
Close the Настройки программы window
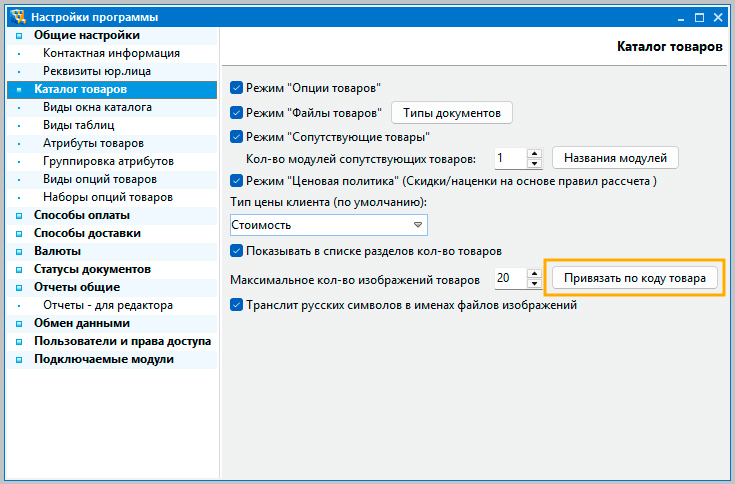tap(718, 18)
